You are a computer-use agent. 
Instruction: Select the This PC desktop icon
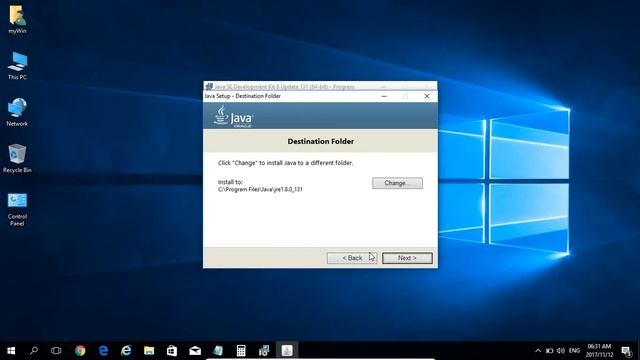(17, 66)
